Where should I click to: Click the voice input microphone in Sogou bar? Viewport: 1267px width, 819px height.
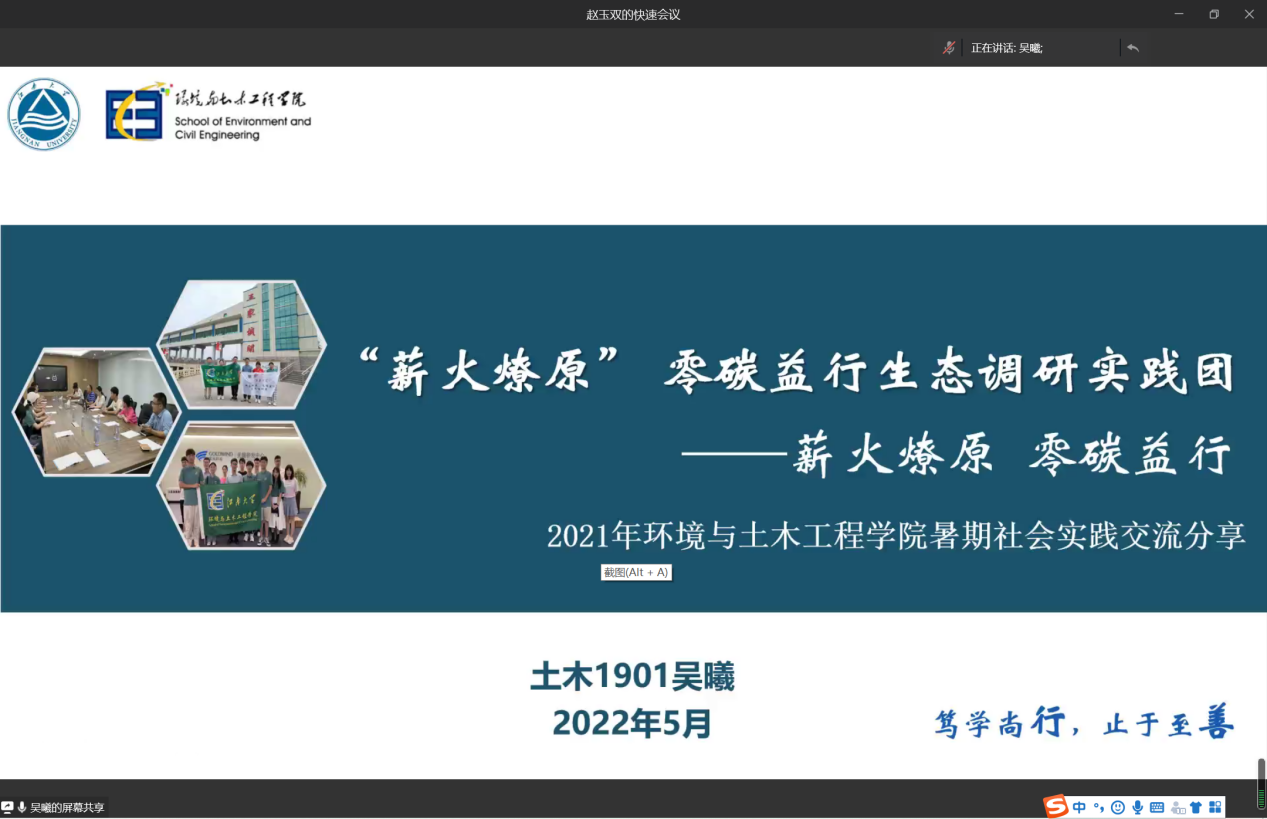(1137, 807)
